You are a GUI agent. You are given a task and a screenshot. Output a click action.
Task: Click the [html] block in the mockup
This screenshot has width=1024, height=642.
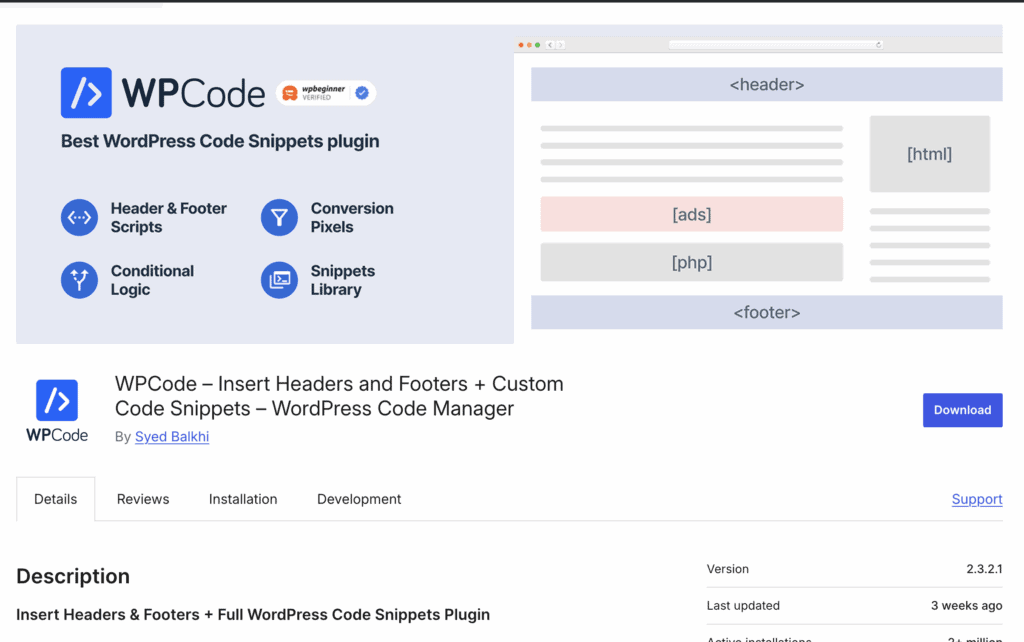(929, 154)
